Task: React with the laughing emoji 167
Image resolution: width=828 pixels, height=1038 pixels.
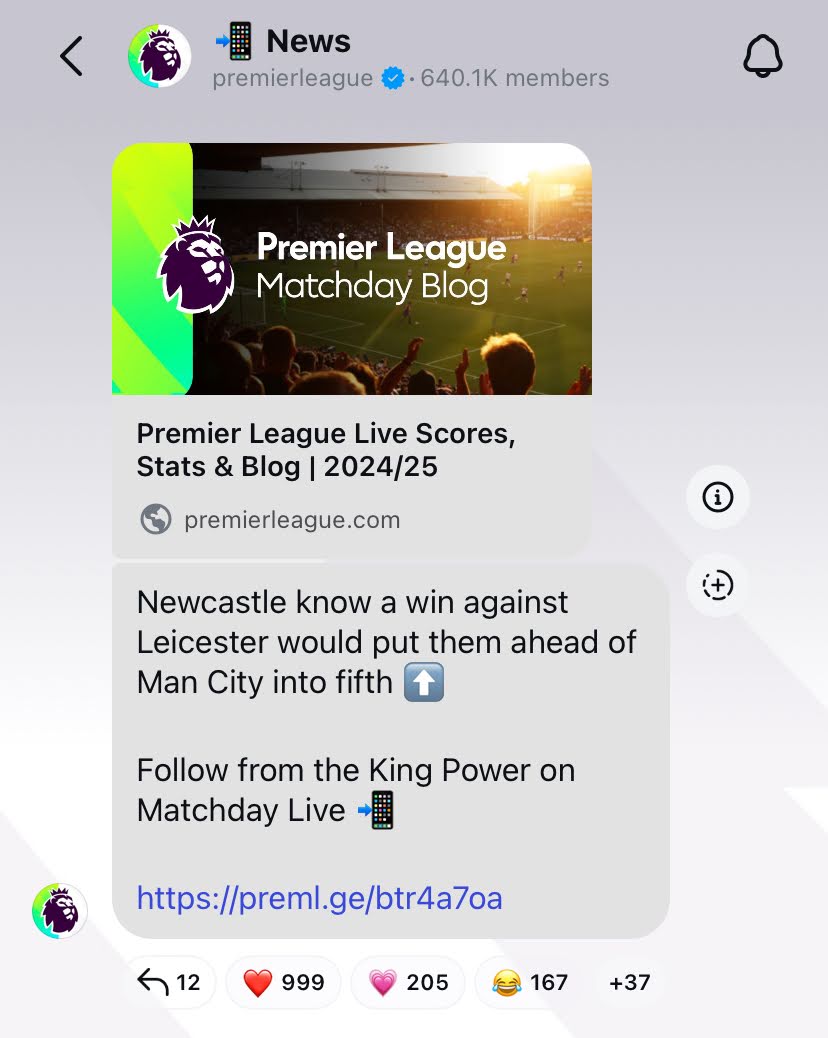Action: (x=530, y=982)
